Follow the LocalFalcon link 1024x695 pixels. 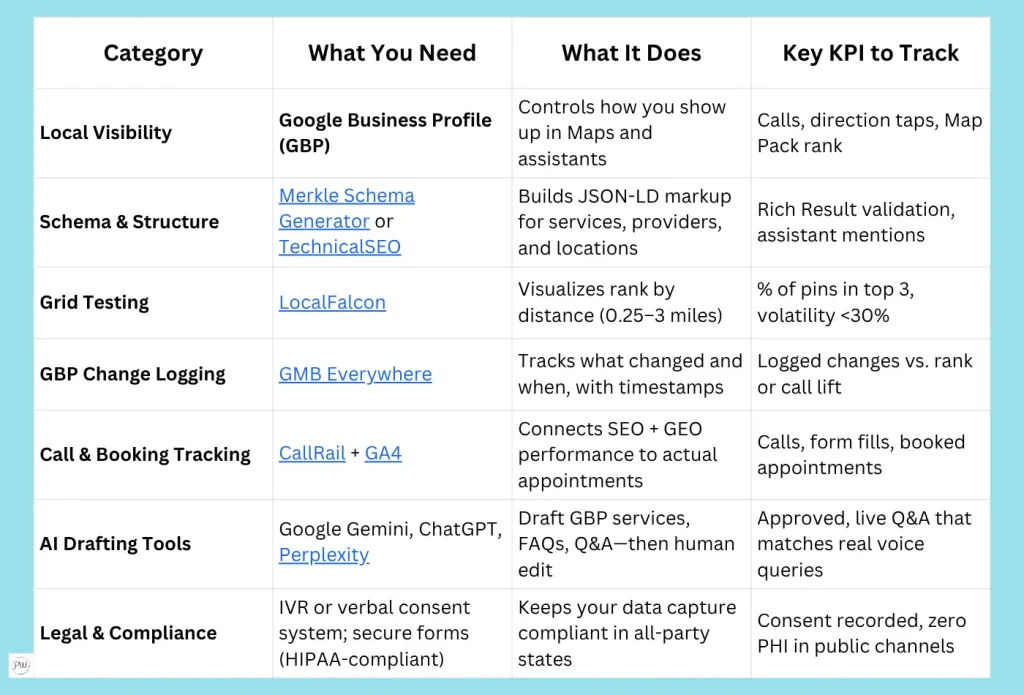332,302
